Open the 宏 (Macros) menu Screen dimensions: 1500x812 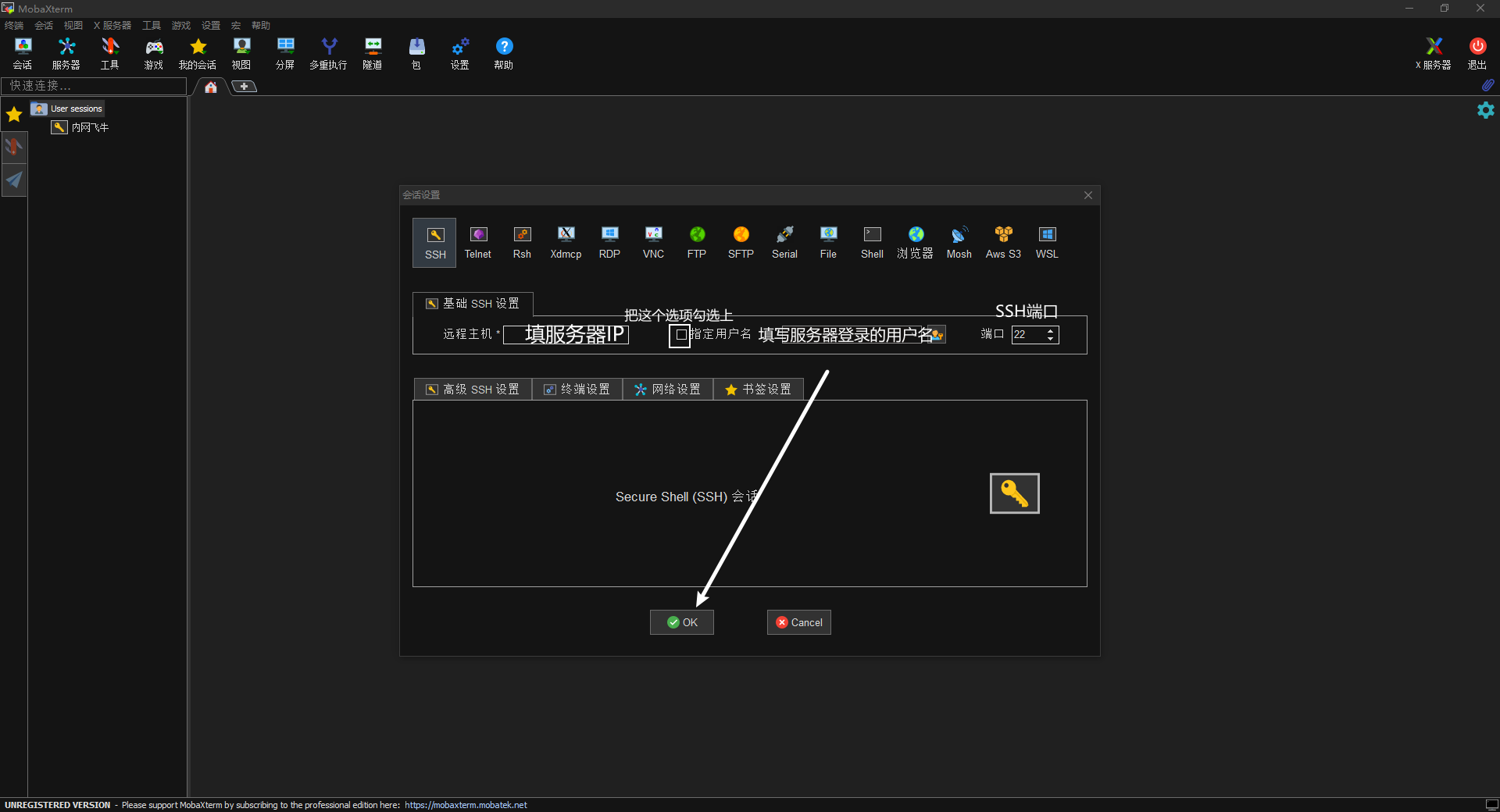coord(236,26)
